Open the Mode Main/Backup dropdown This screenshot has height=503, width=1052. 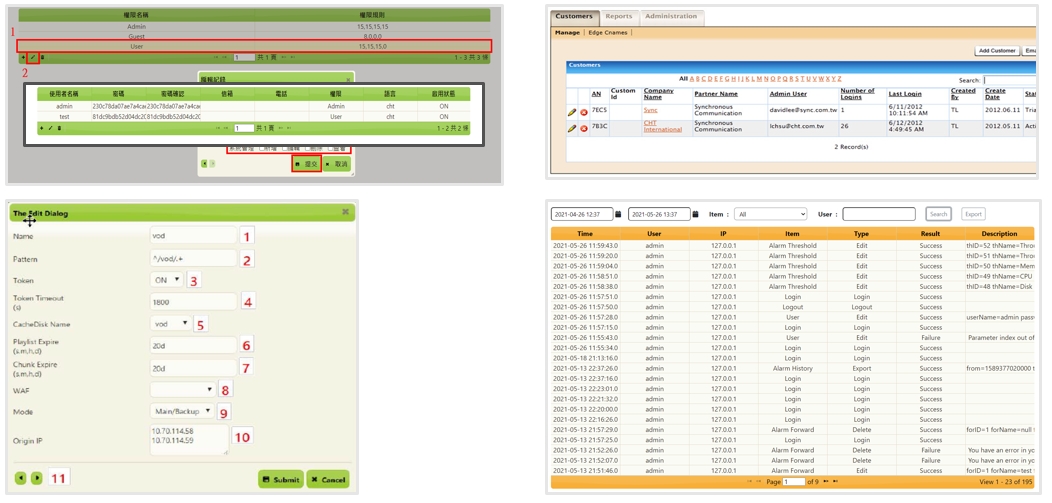click(182, 411)
